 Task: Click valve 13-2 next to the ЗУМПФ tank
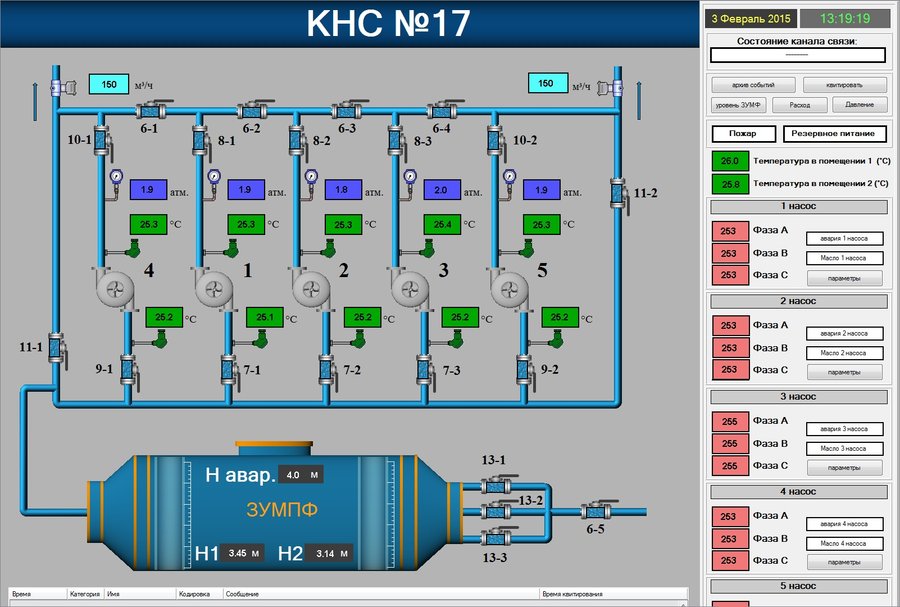click(x=492, y=511)
